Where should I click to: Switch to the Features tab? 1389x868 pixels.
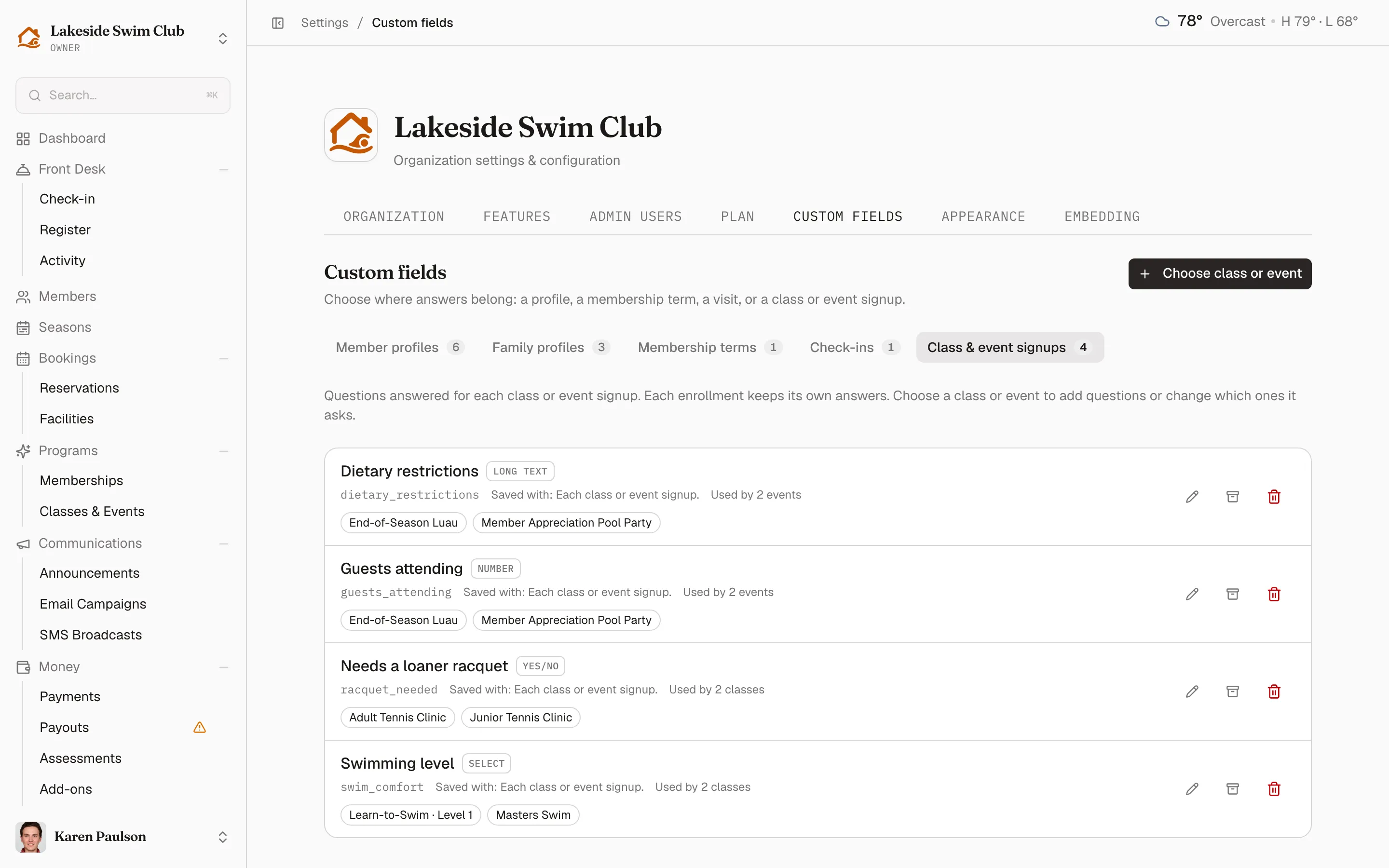coord(517,217)
